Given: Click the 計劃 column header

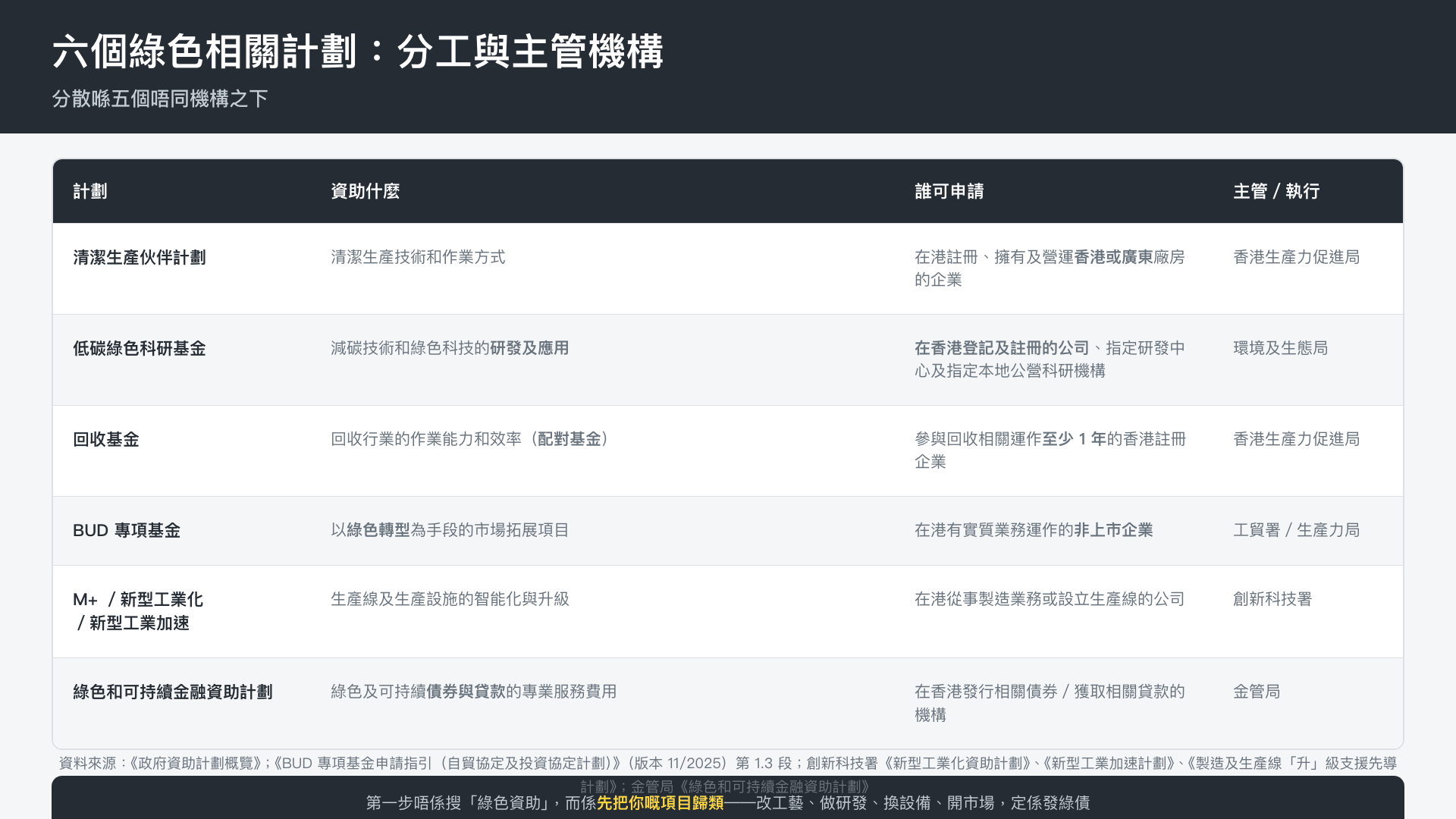Looking at the screenshot, I should click(x=90, y=191).
